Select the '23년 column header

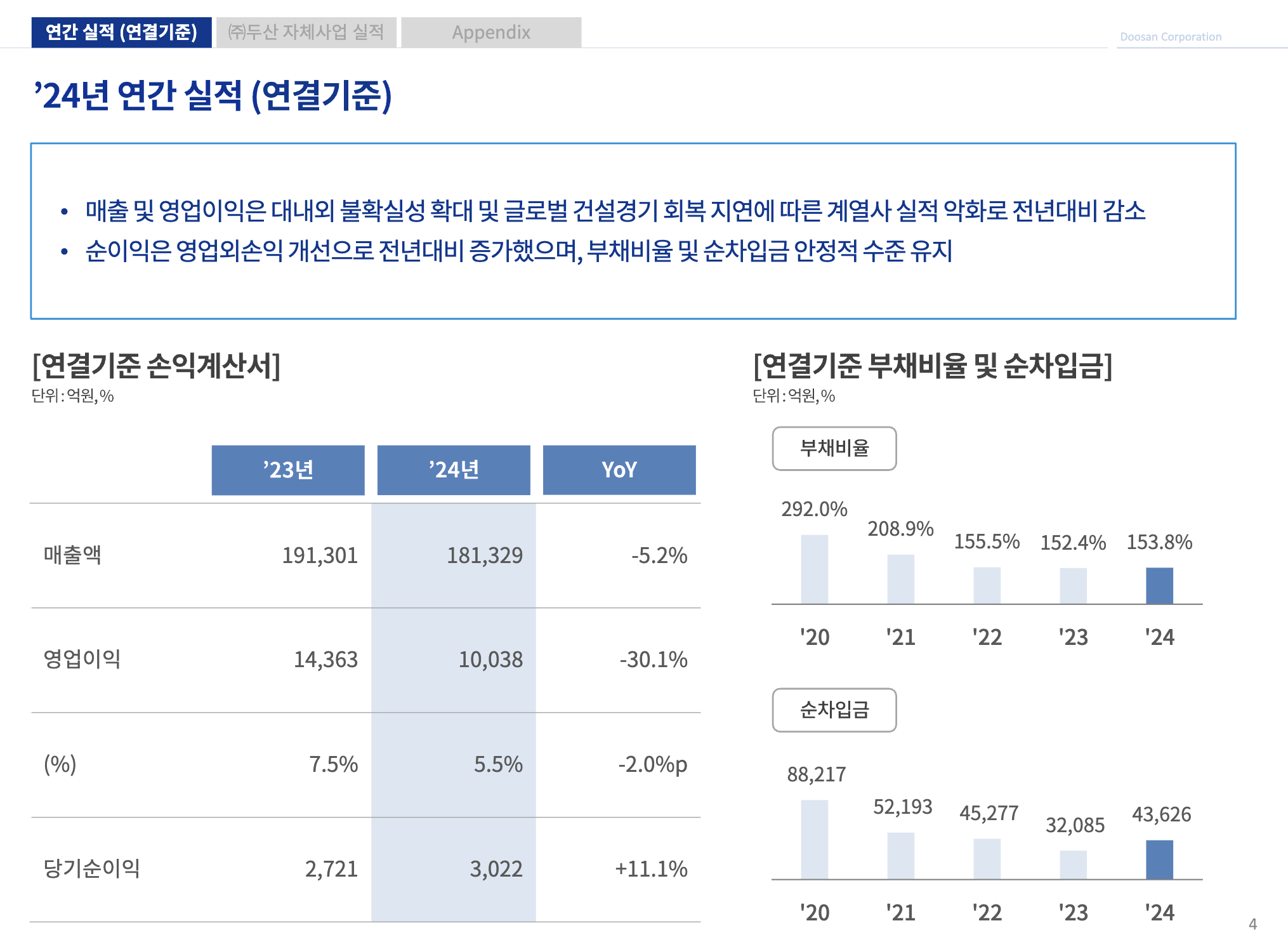288,470
